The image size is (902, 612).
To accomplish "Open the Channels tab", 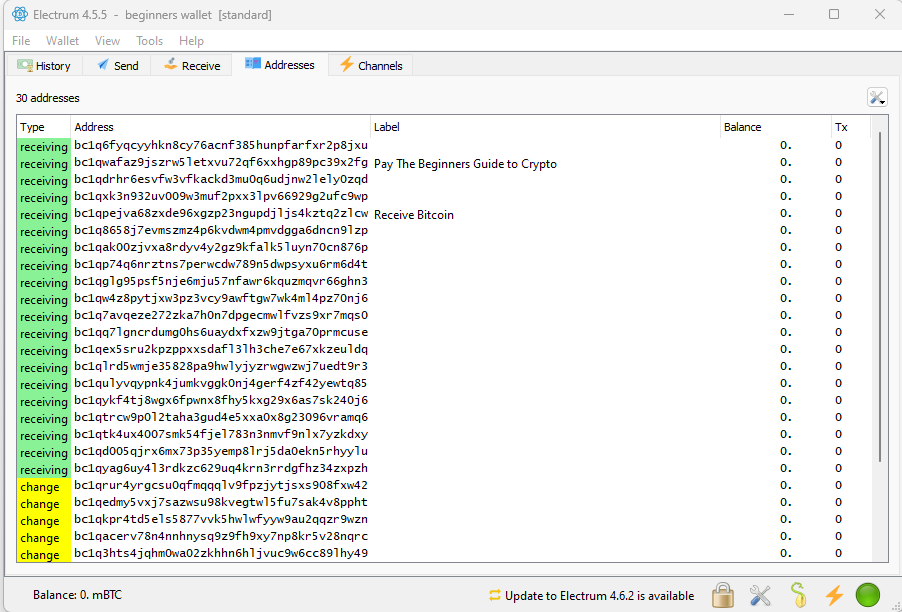I will coord(371,66).
